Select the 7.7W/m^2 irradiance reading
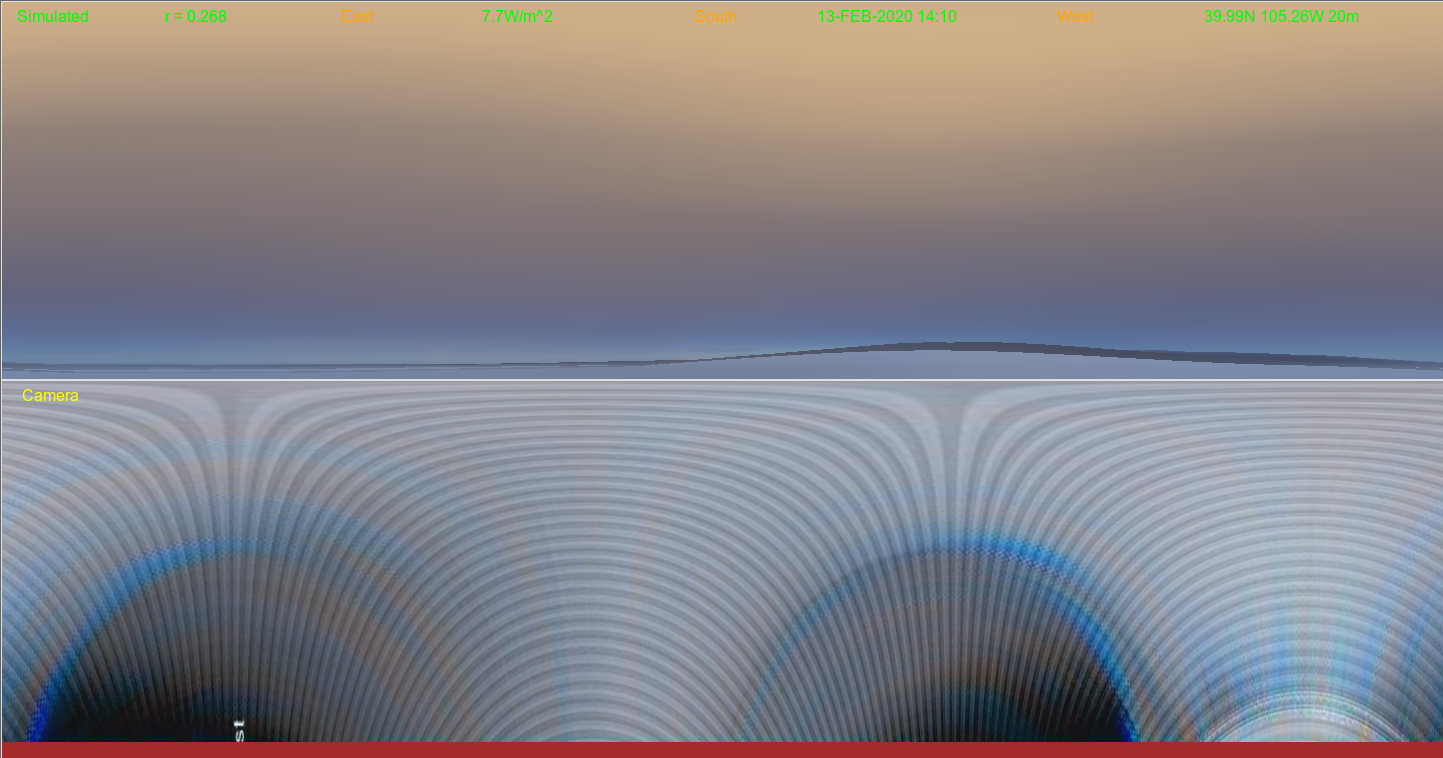Image resolution: width=1443 pixels, height=758 pixels. tap(517, 17)
